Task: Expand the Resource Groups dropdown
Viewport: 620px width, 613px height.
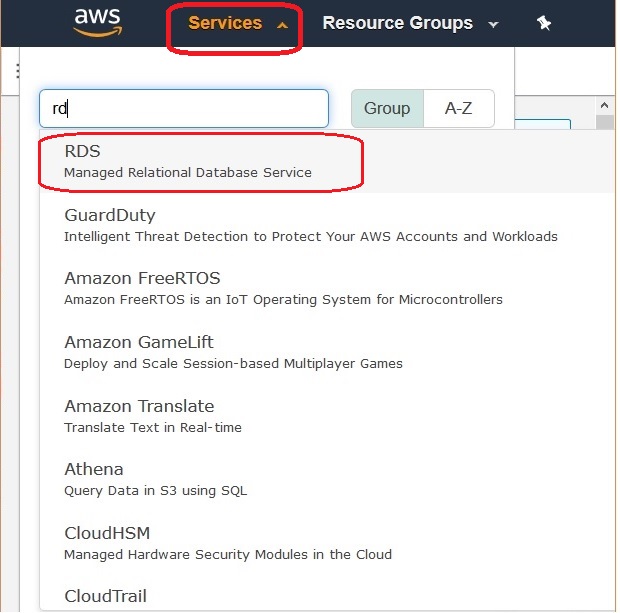Action: (x=410, y=23)
